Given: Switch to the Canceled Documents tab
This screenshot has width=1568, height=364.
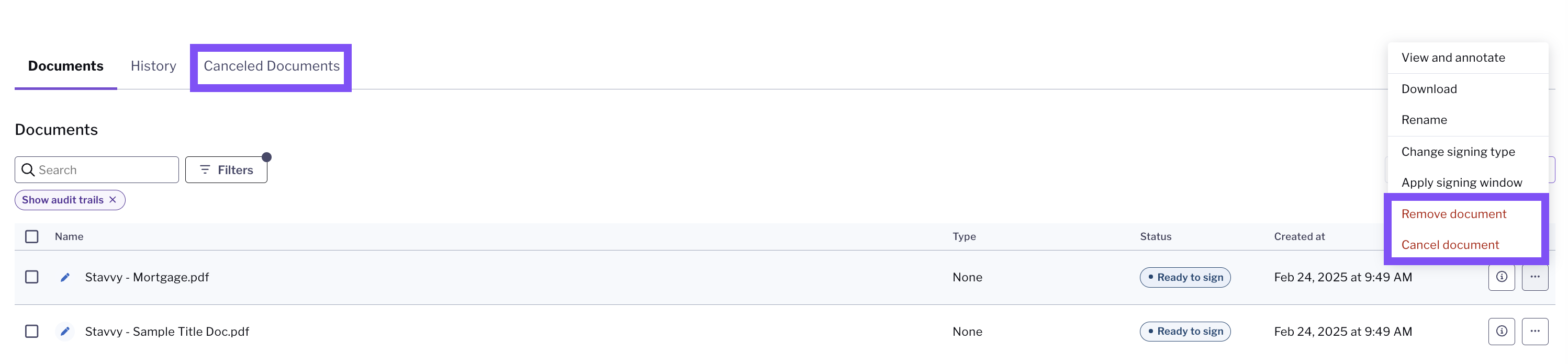Looking at the screenshot, I should (x=272, y=66).
